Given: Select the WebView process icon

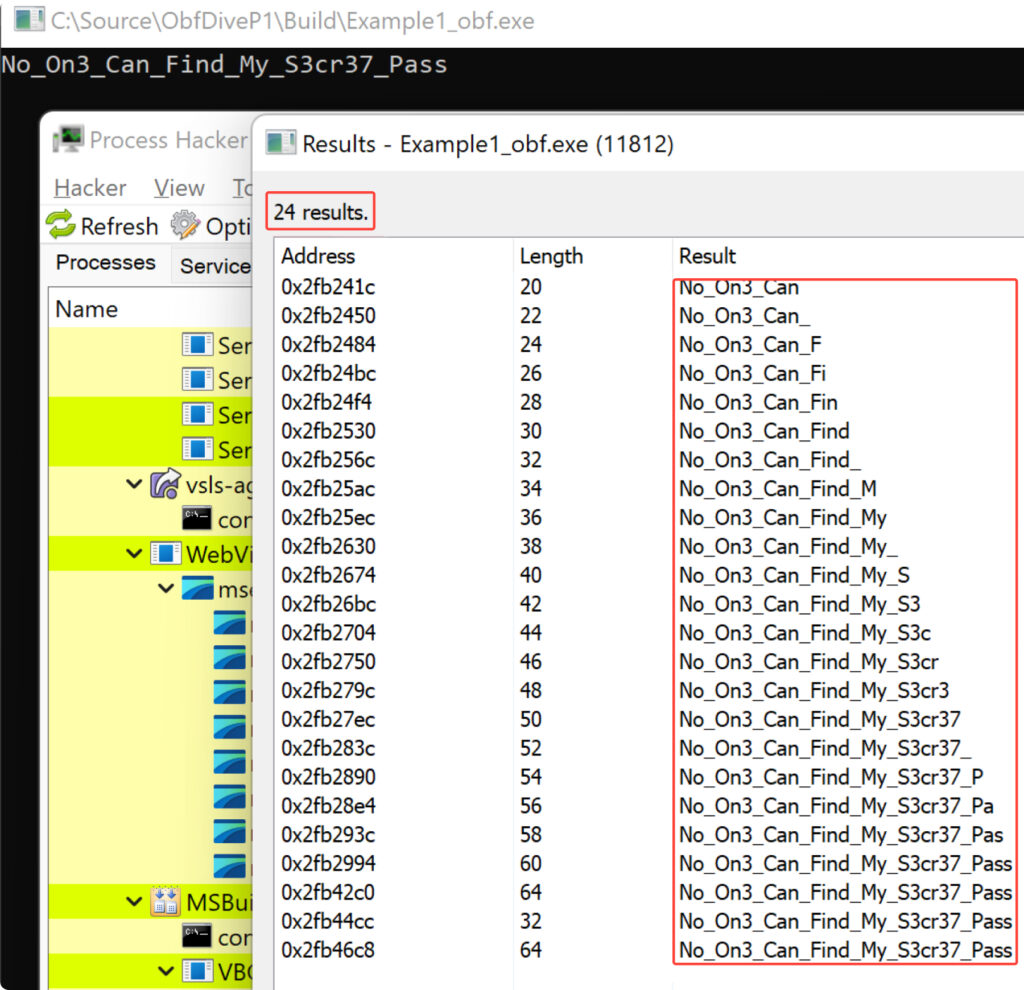Looking at the screenshot, I should click(x=165, y=553).
